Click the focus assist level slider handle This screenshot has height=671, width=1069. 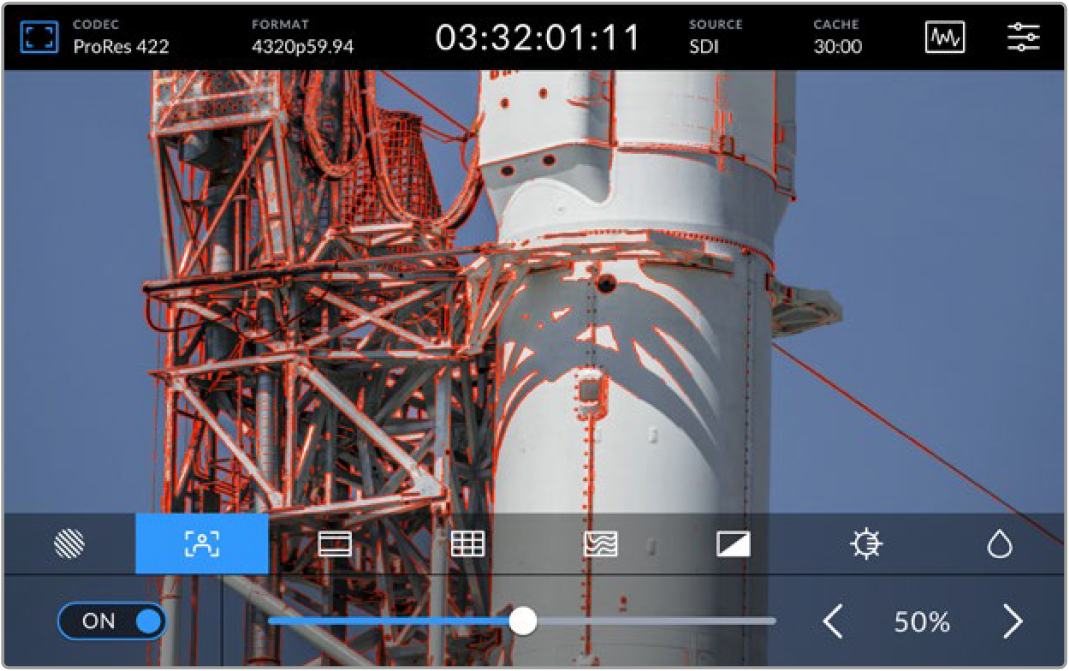pos(523,621)
